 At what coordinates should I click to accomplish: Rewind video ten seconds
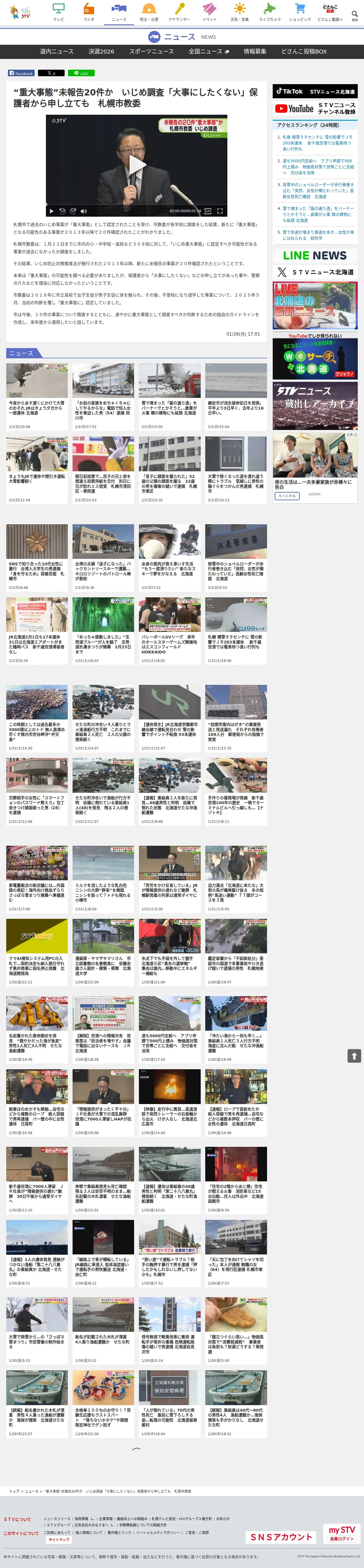point(62,211)
